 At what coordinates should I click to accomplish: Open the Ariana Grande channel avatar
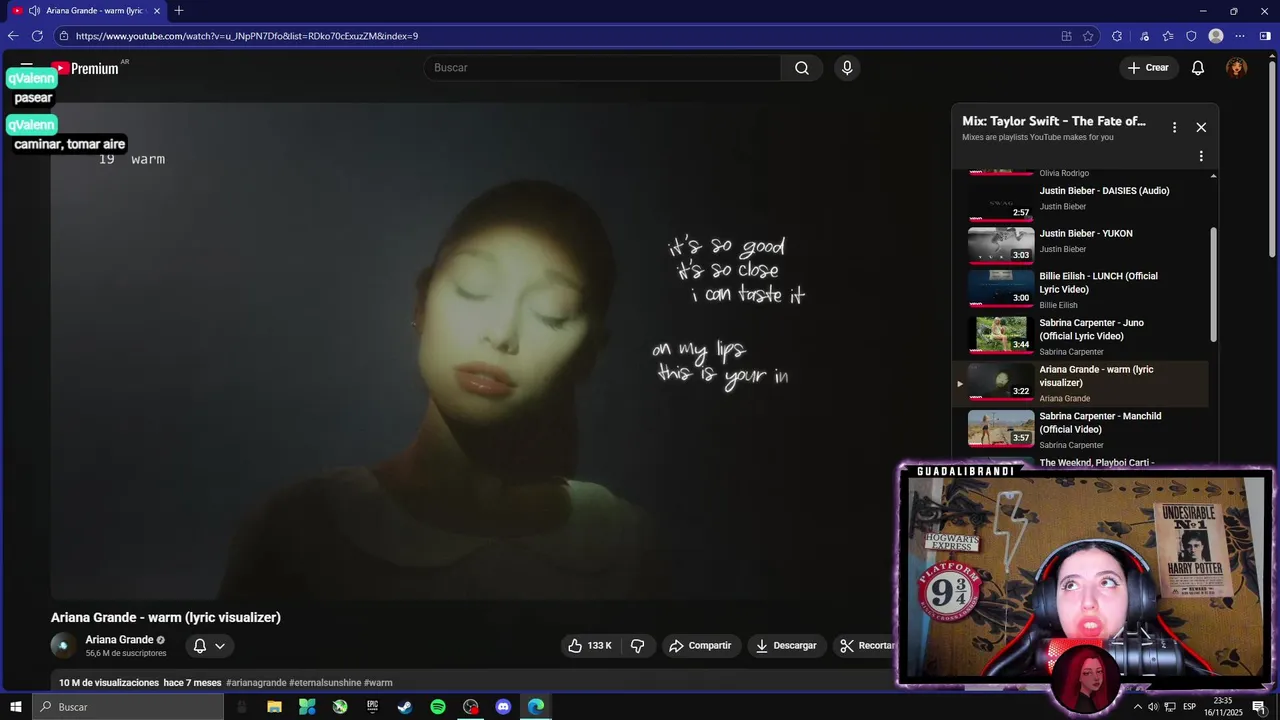[63, 646]
